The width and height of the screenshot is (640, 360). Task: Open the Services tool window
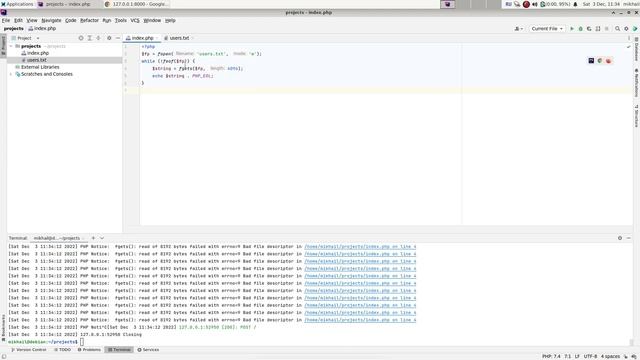(148, 350)
